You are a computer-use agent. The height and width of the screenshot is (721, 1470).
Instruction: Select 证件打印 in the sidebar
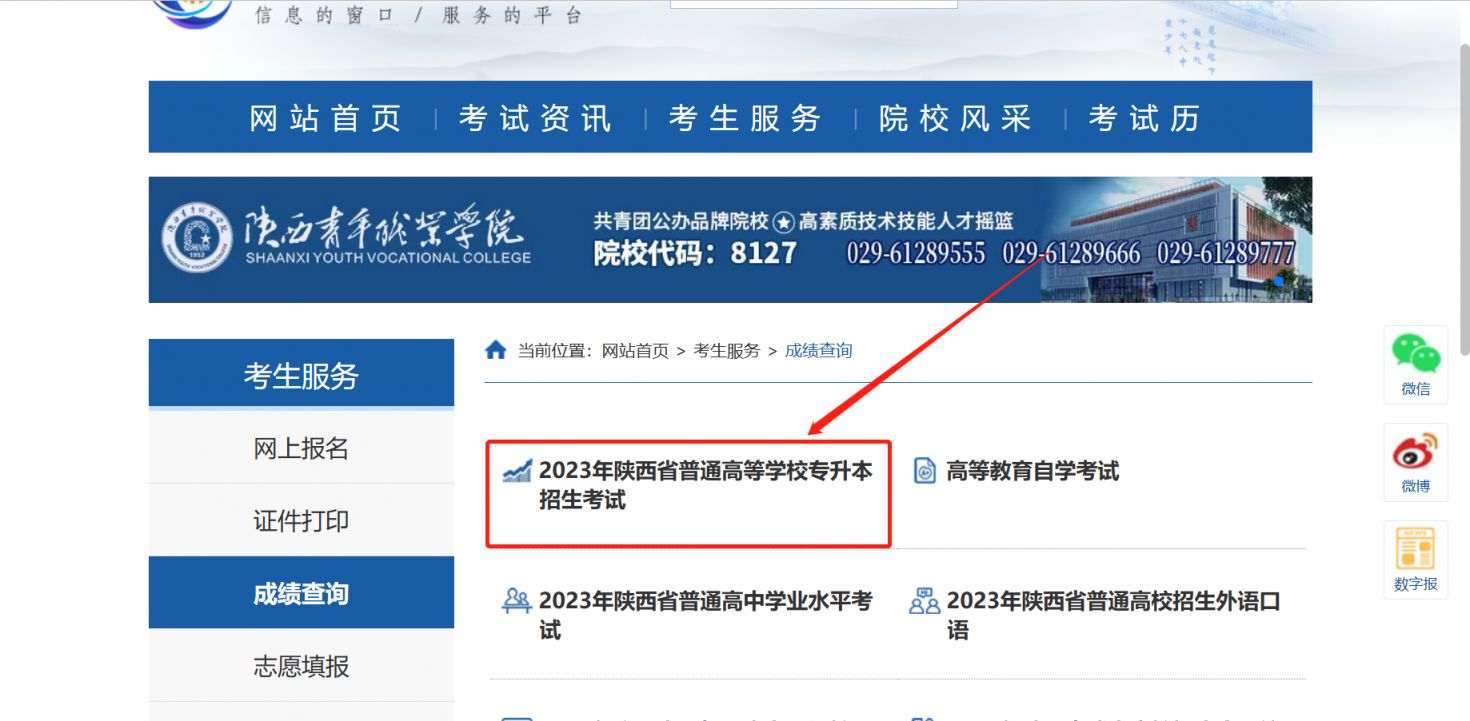[301, 521]
